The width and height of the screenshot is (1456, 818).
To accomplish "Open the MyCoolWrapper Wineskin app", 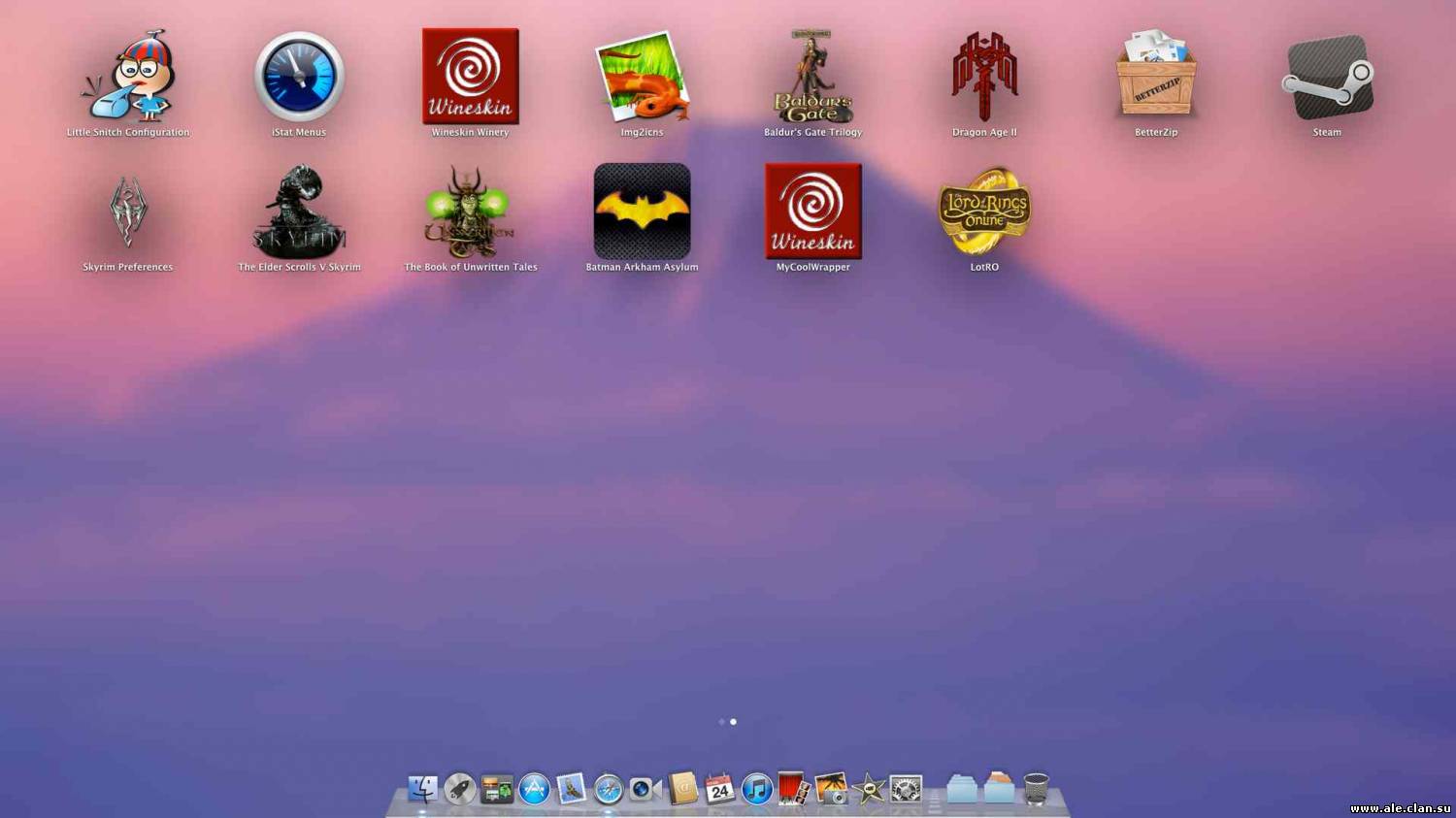I will [812, 212].
